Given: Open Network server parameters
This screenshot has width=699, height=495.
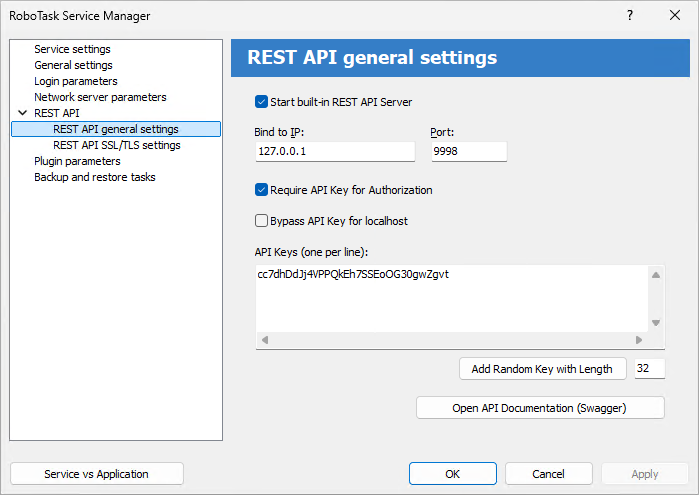Looking at the screenshot, I should point(100,97).
